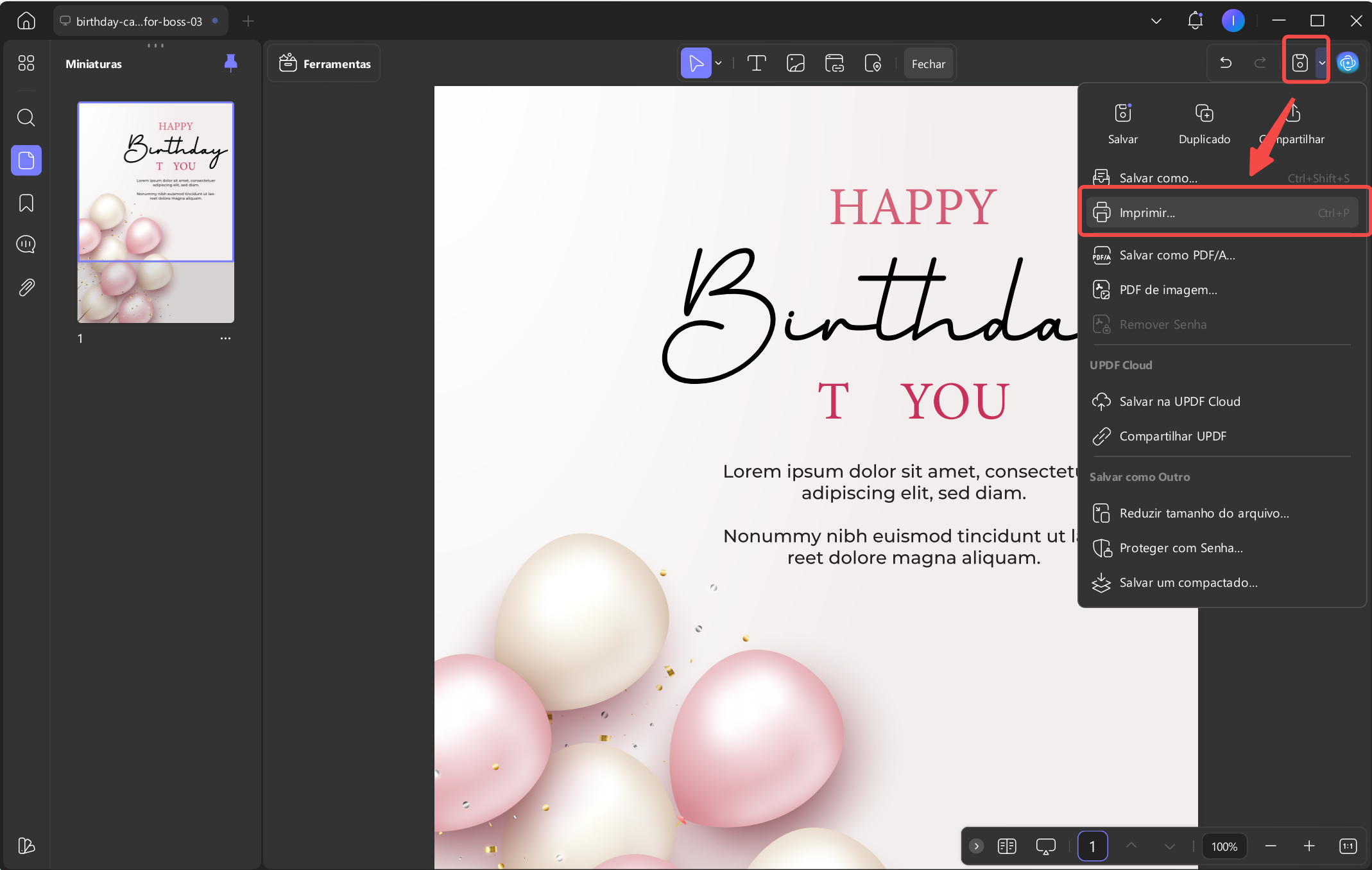Open the bookmarks panel icon
The height and width of the screenshot is (870, 1372).
point(26,203)
